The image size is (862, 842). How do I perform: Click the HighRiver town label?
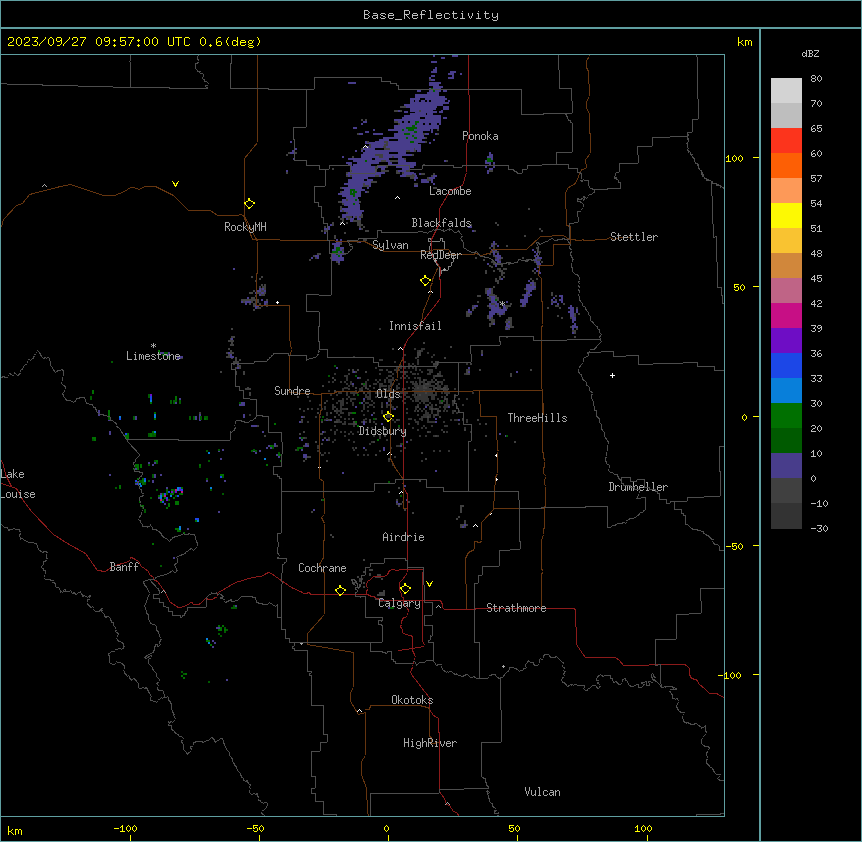(430, 743)
